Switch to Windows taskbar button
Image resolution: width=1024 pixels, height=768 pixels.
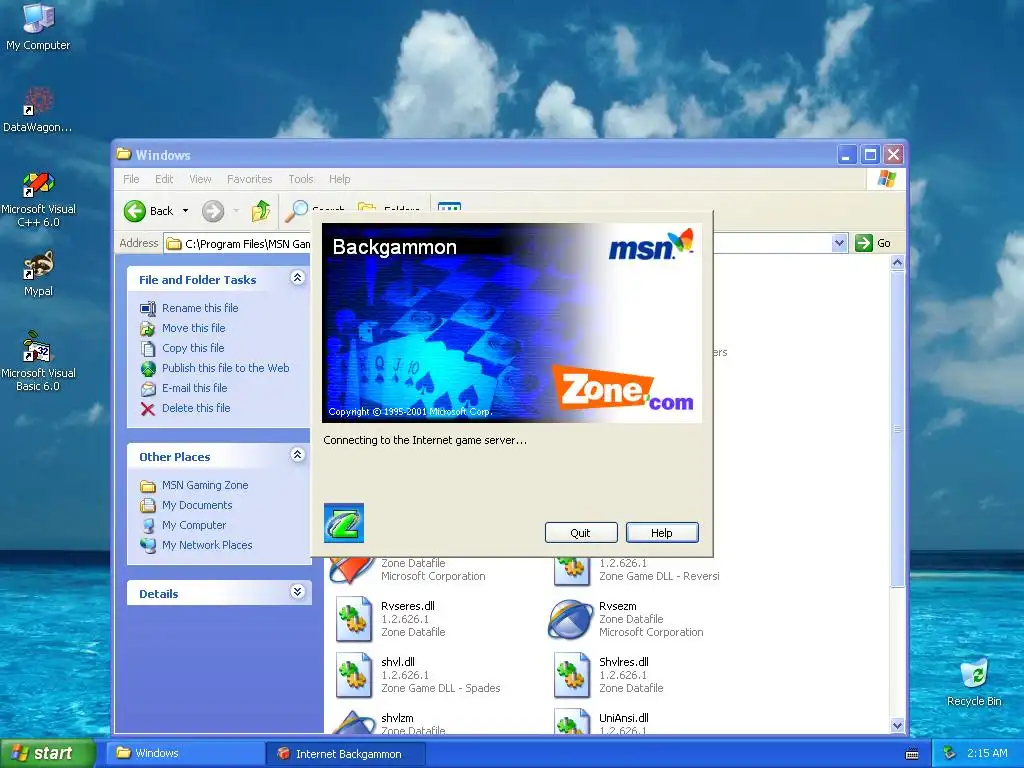coord(186,753)
